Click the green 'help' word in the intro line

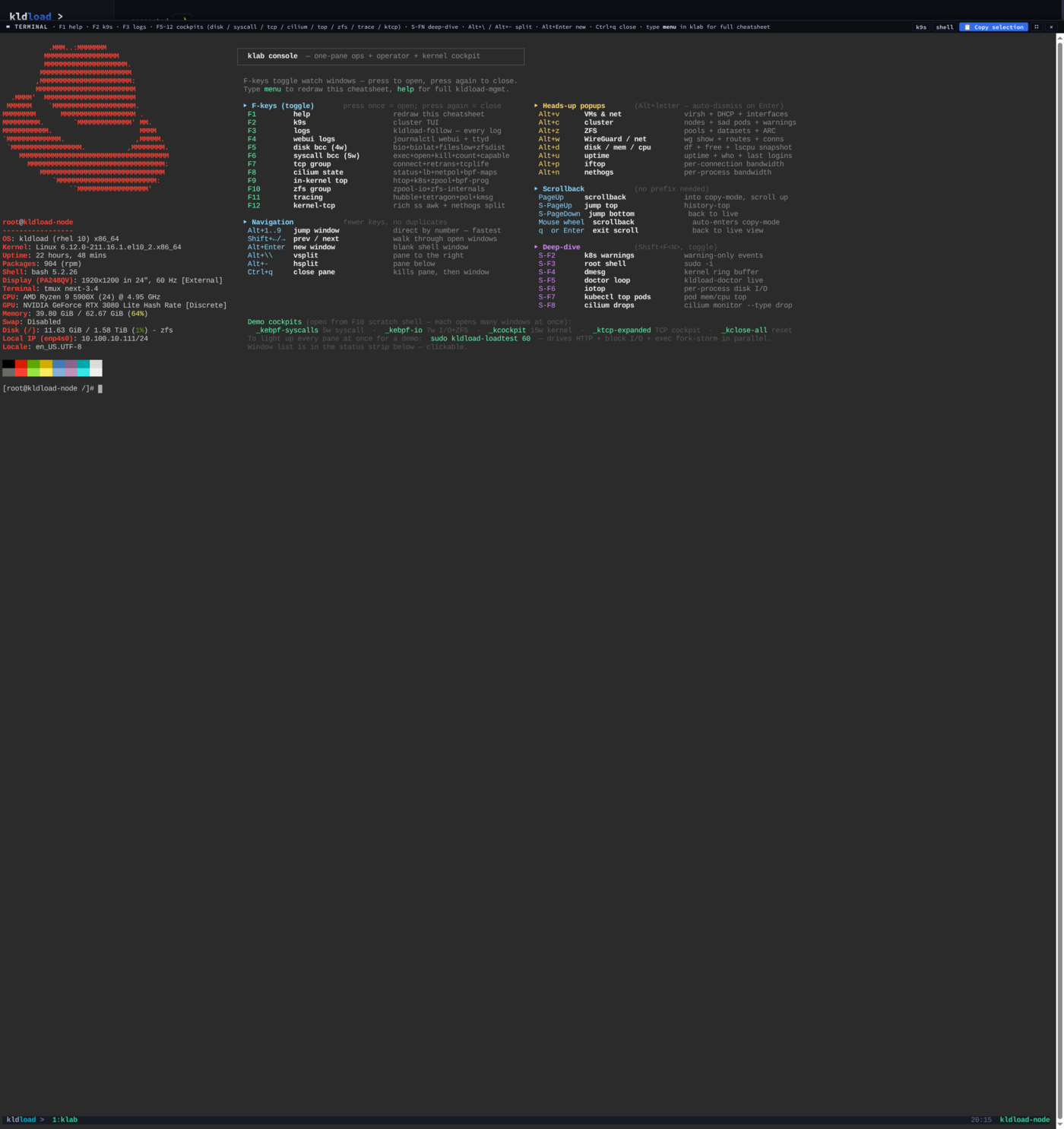406,89
